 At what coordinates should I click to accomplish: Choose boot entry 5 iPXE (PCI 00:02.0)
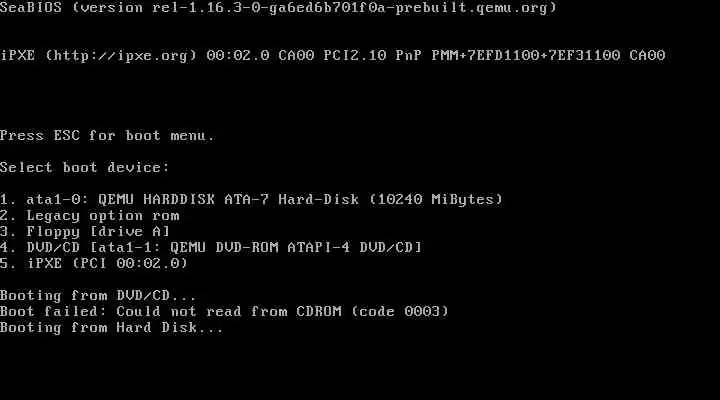[94, 264]
